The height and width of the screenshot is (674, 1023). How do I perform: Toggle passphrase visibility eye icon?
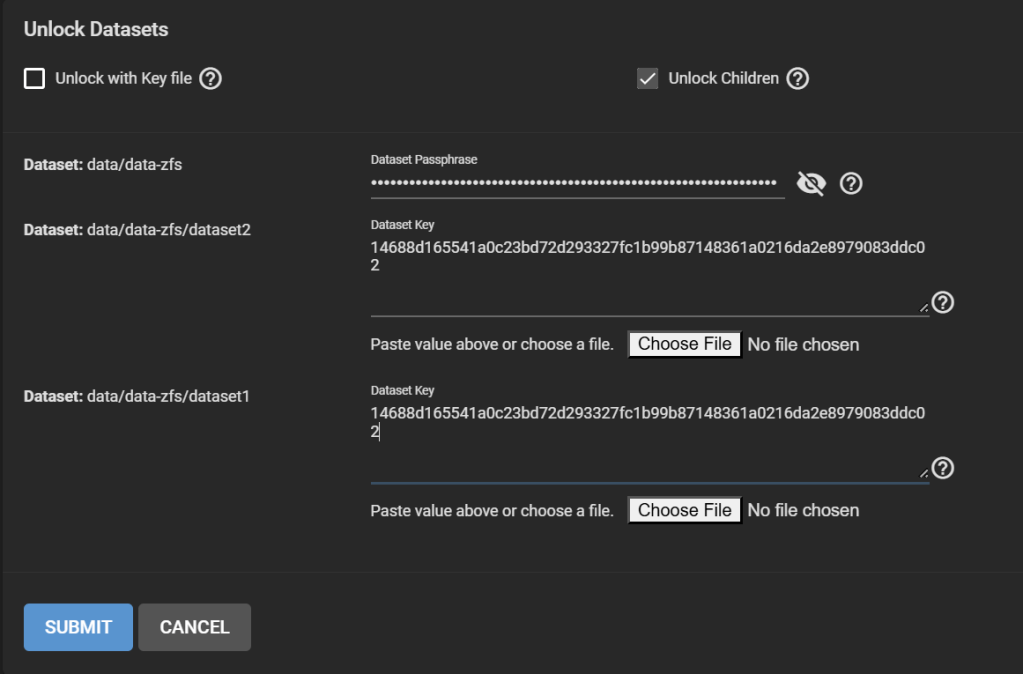click(x=811, y=184)
